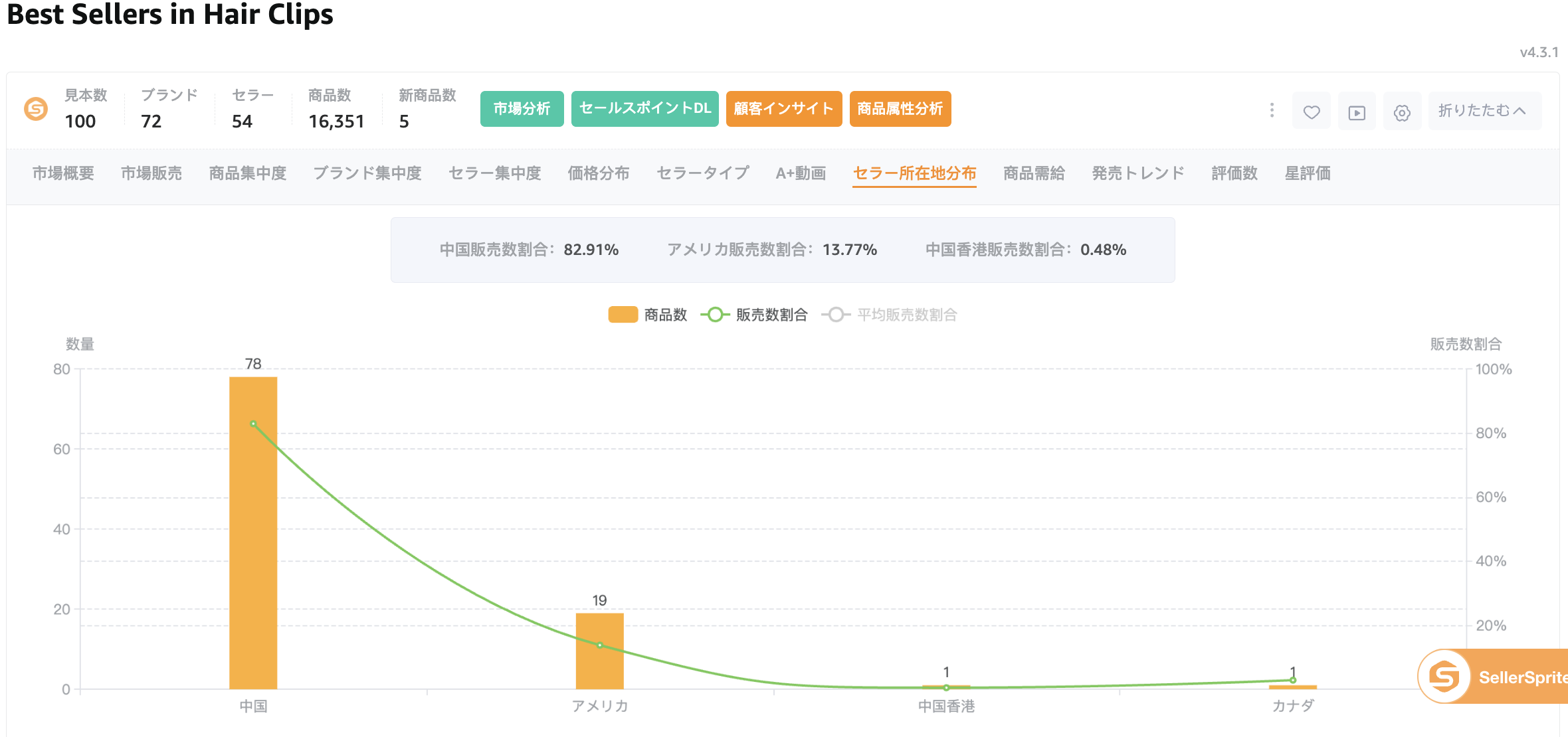Click the SellerSprite logo icon beside 見本数
The height and width of the screenshot is (737, 1568).
tap(36, 109)
